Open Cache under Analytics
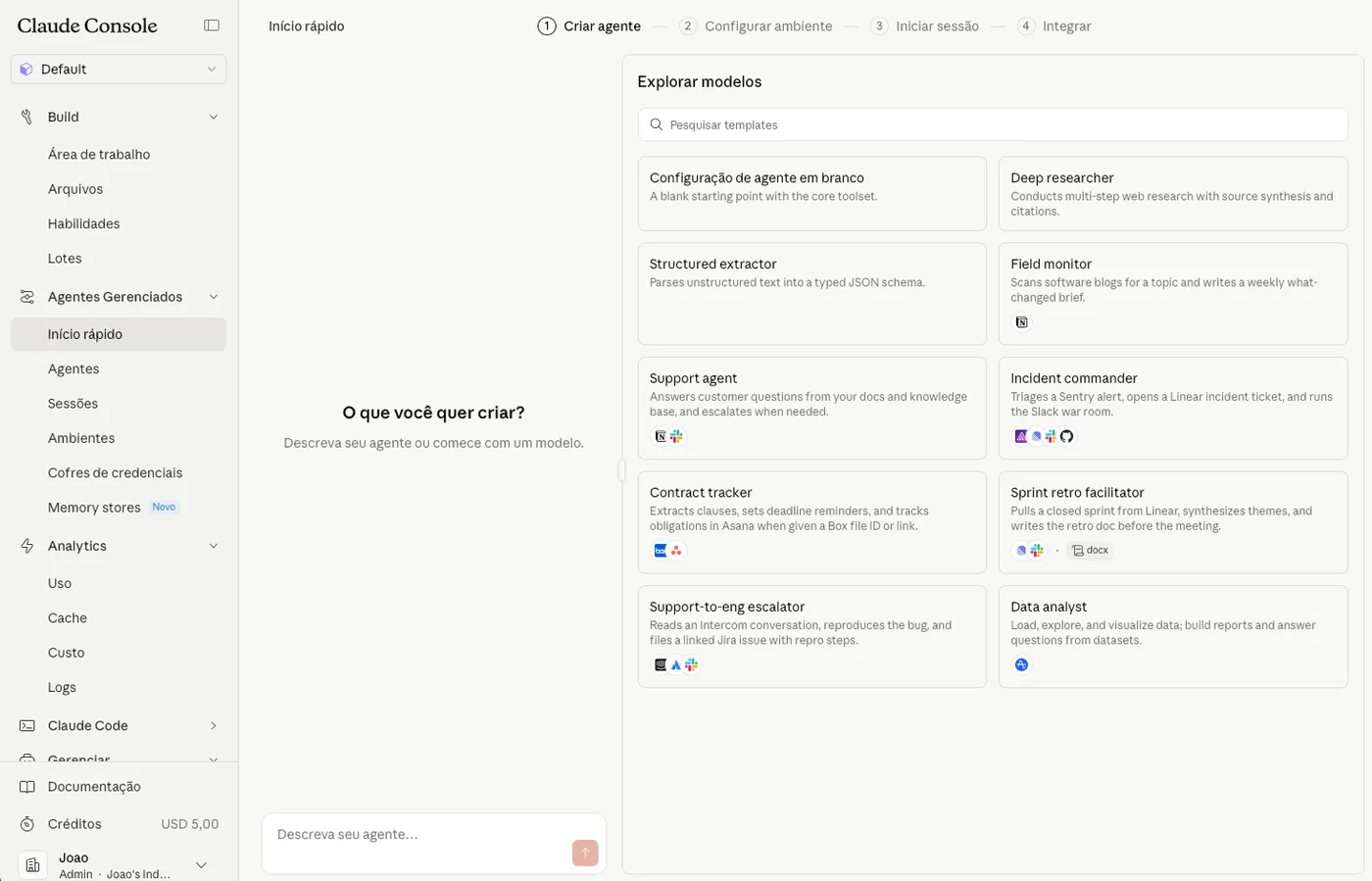 (119, 618)
